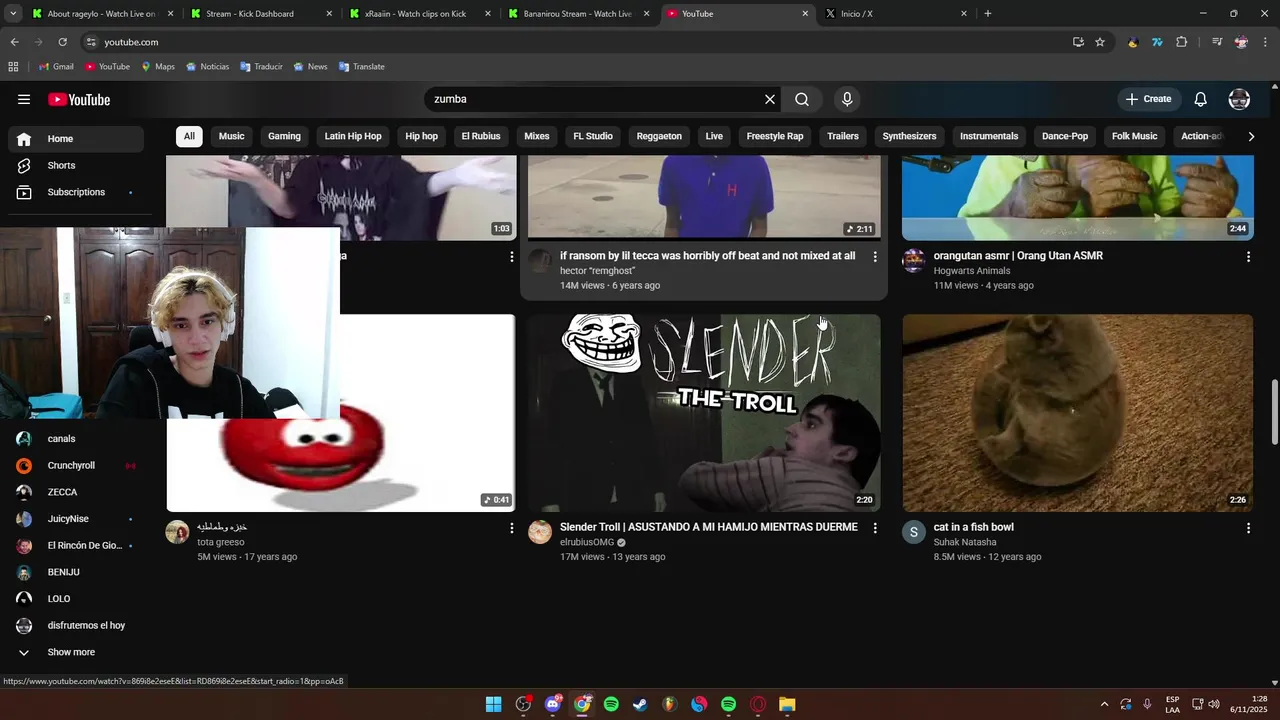Open the Maps bookmark

click(x=158, y=67)
